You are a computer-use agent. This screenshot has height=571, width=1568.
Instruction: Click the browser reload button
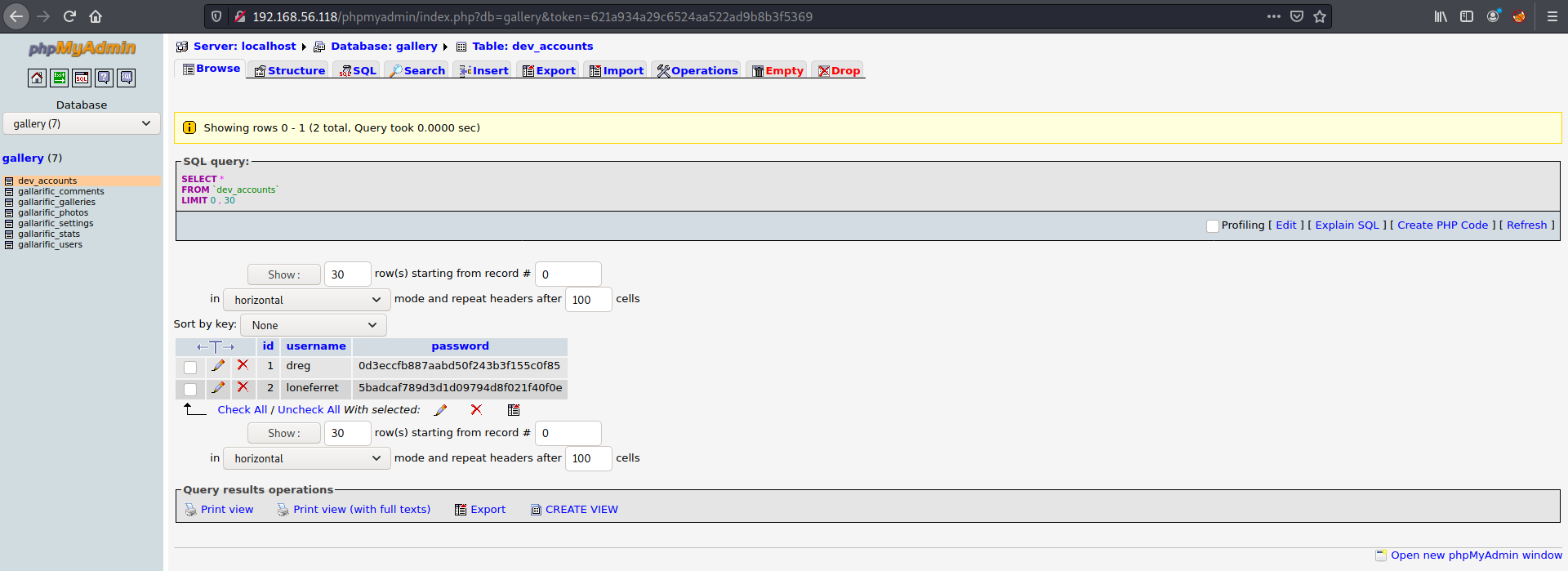(70, 16)
